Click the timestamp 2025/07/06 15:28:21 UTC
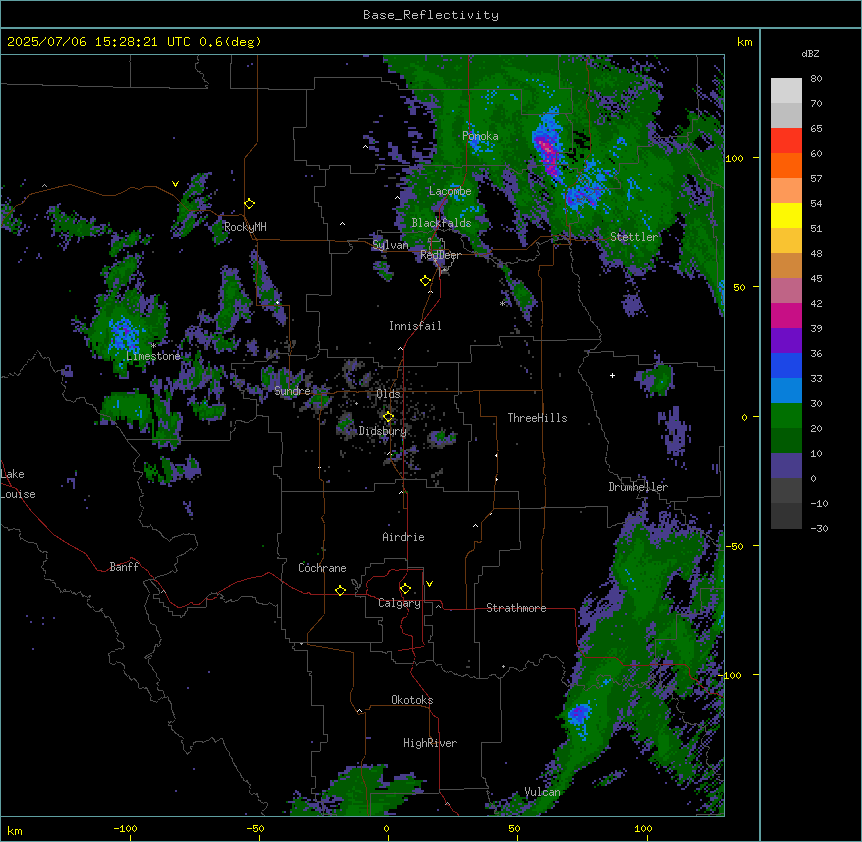862x842 pixels. click(99, 42)
